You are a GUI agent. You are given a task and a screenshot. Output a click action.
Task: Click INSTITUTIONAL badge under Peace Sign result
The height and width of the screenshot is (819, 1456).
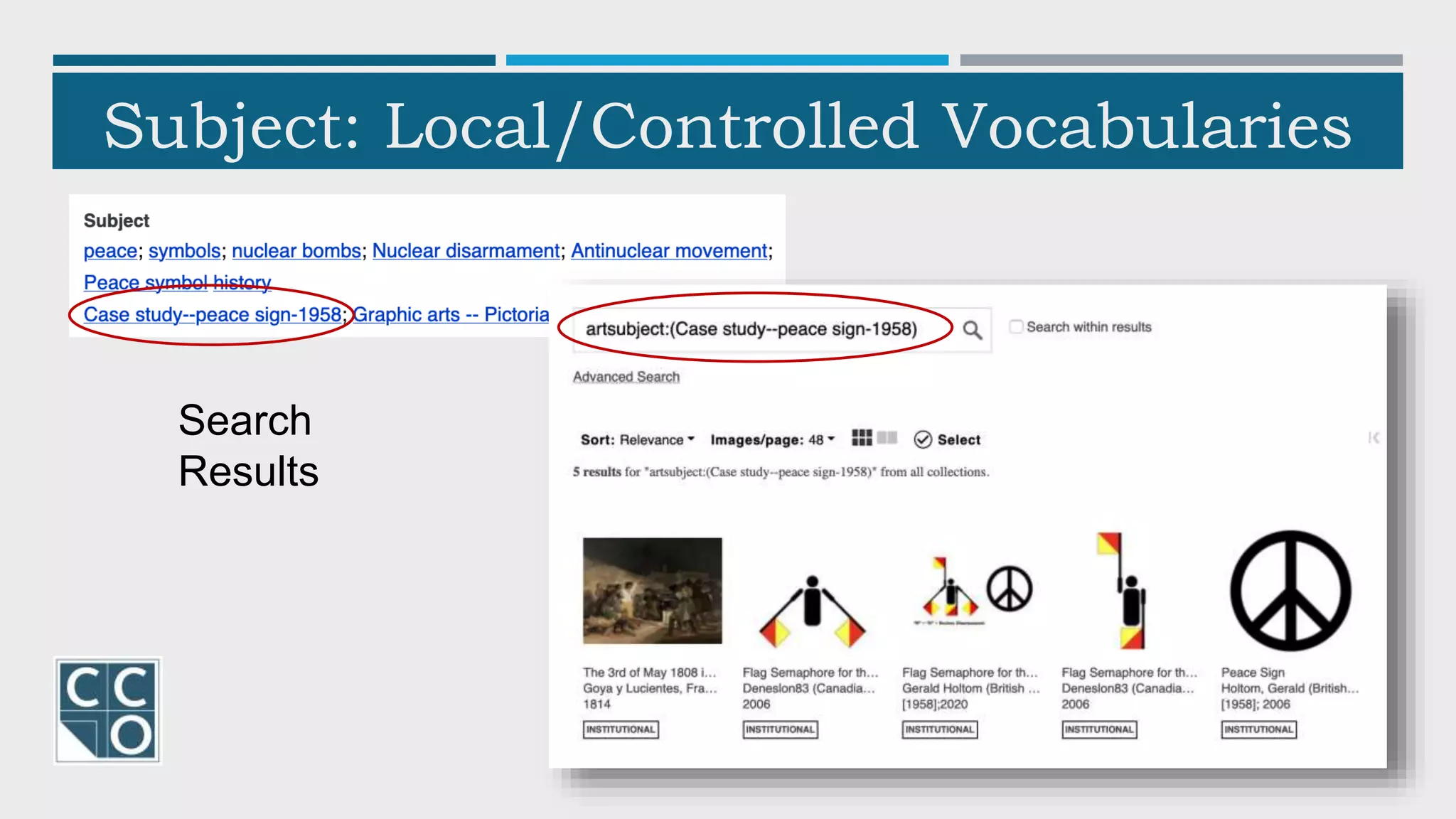1258,729
